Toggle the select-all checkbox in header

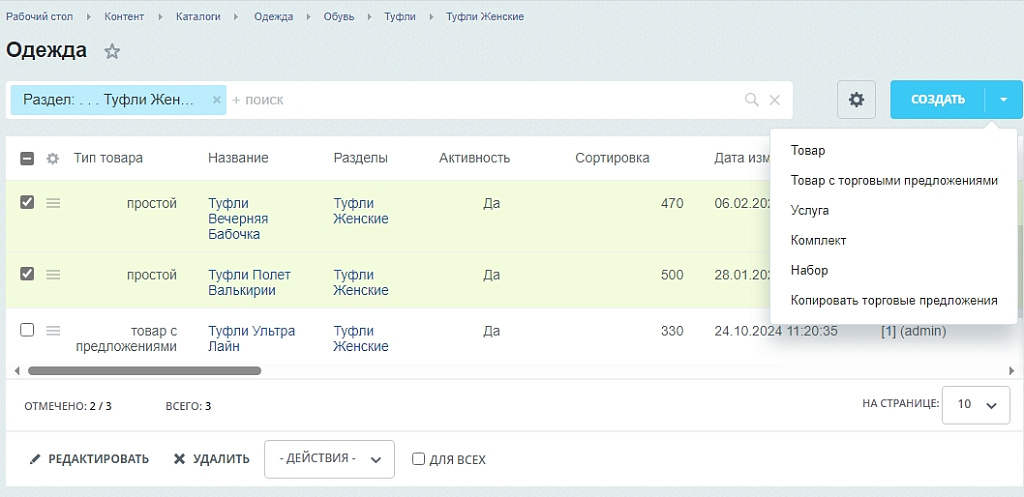(27, 158)
